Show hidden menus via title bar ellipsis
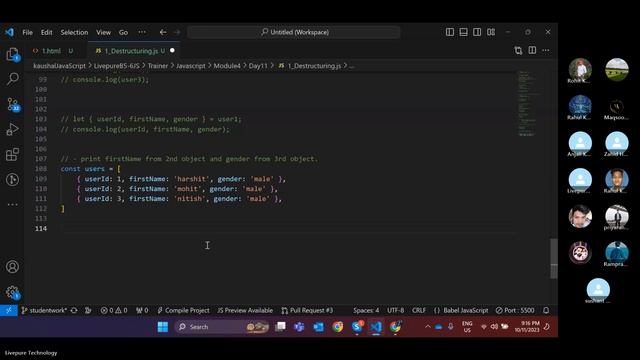 tap(142, 32)
